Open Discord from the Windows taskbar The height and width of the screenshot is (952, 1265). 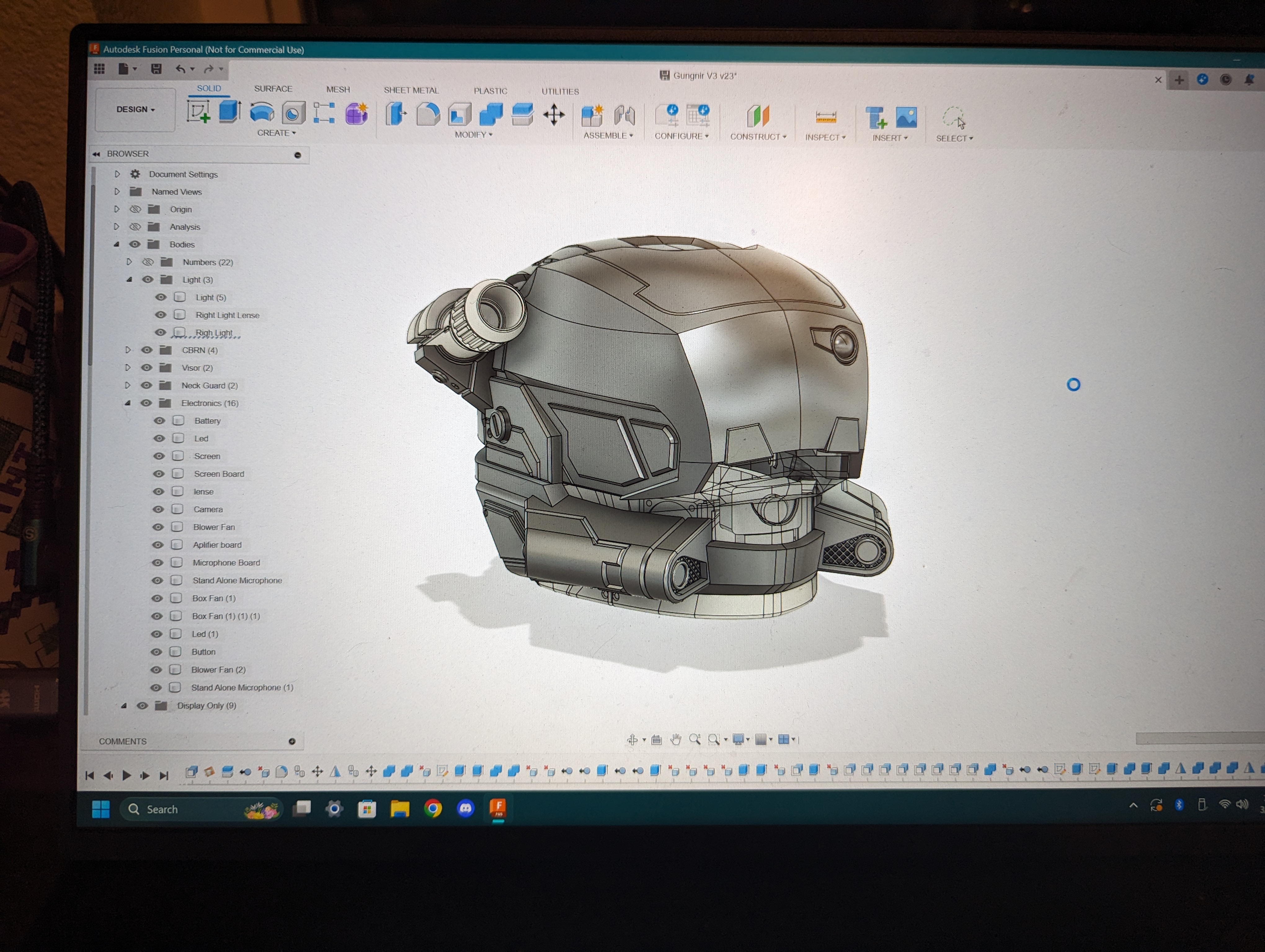click(x=465, y=808)
